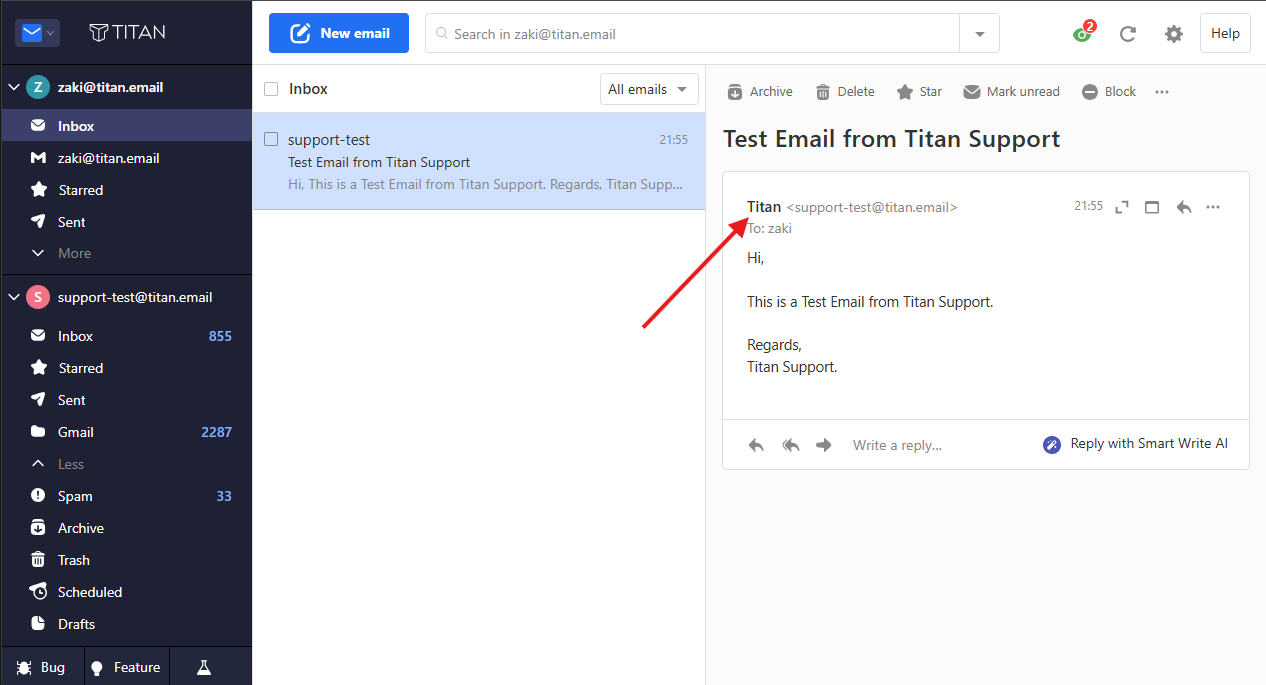Open zaki's Inbox folder
This screenshot has width=1266, height=685.
pos(126,126)
